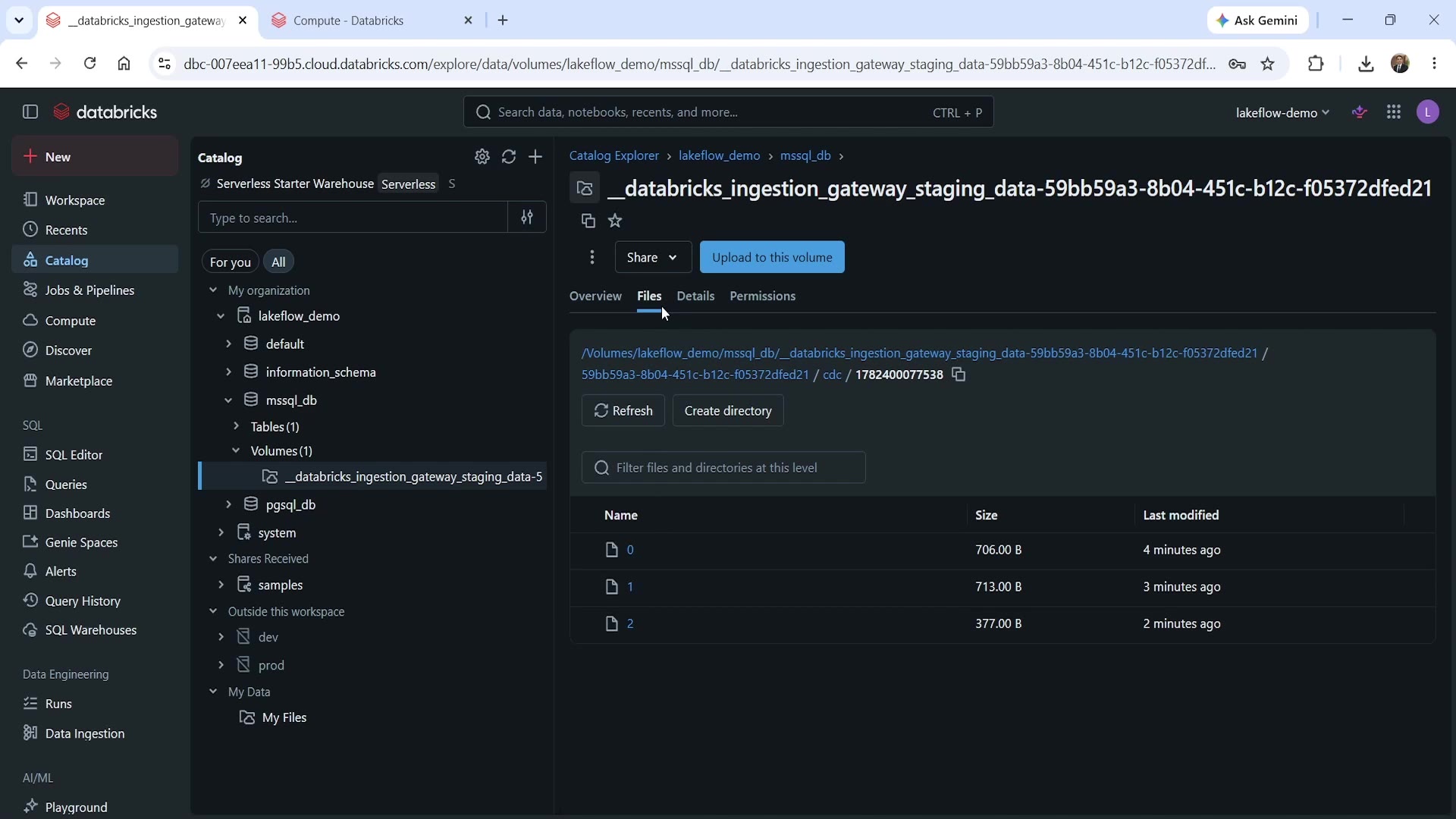The height and width of the screenshot is (819, 1456).
Task: Click the New button in sidebar
Action: pyautogui.click(x=95, y=157)
